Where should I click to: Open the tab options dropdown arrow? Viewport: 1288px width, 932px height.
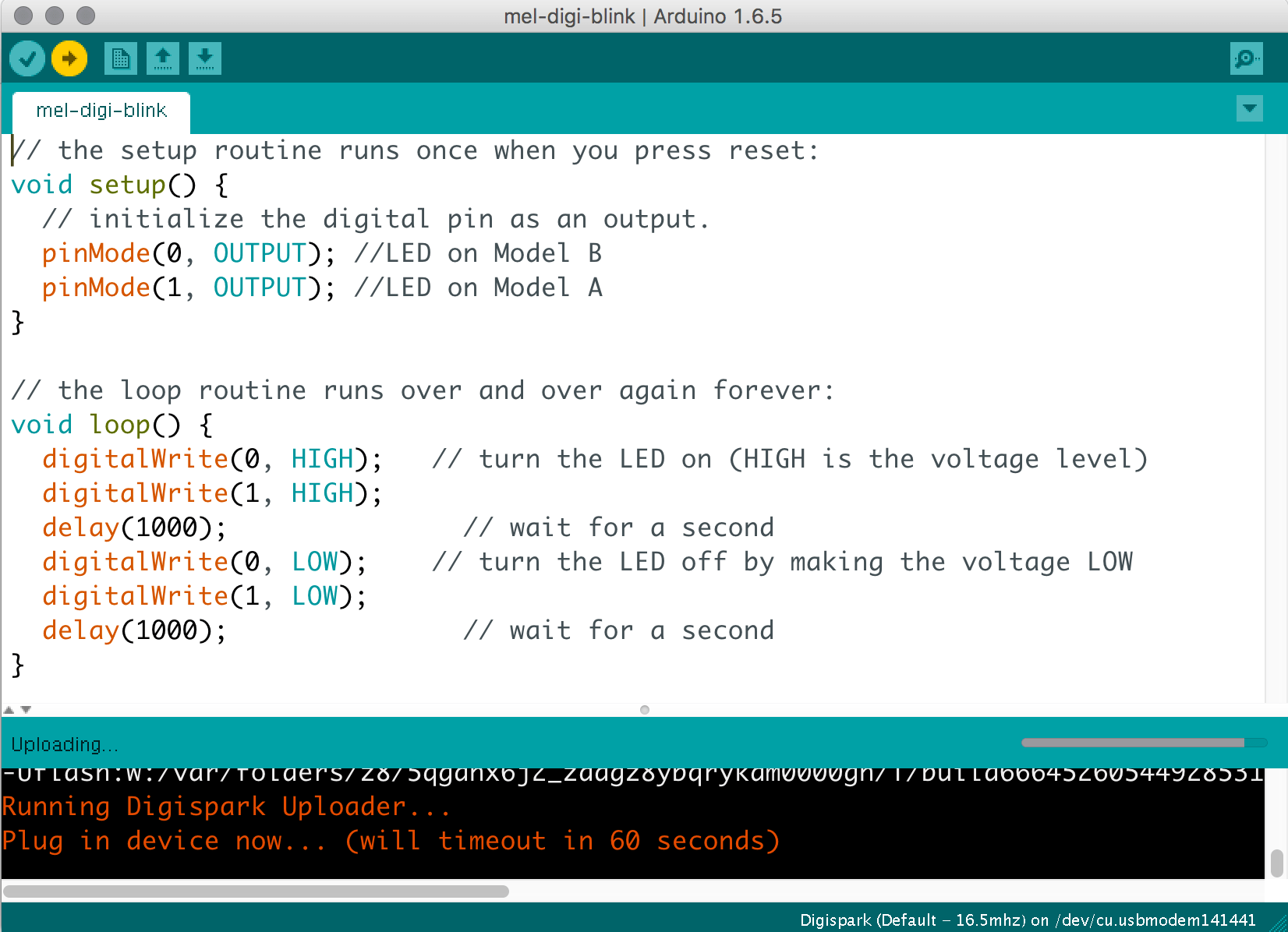tap(1250, 108)
